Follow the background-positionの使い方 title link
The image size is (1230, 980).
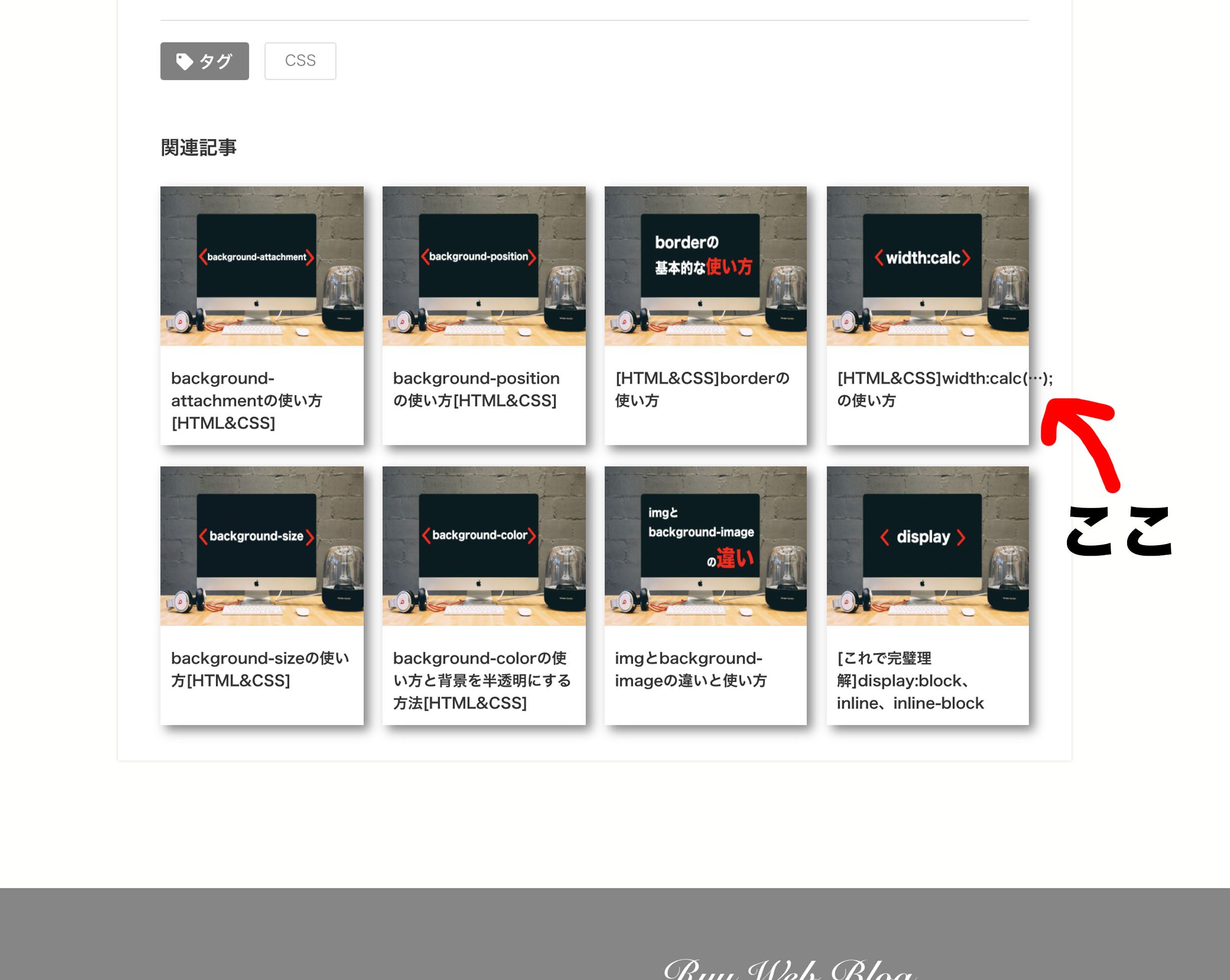click(477, 390)
